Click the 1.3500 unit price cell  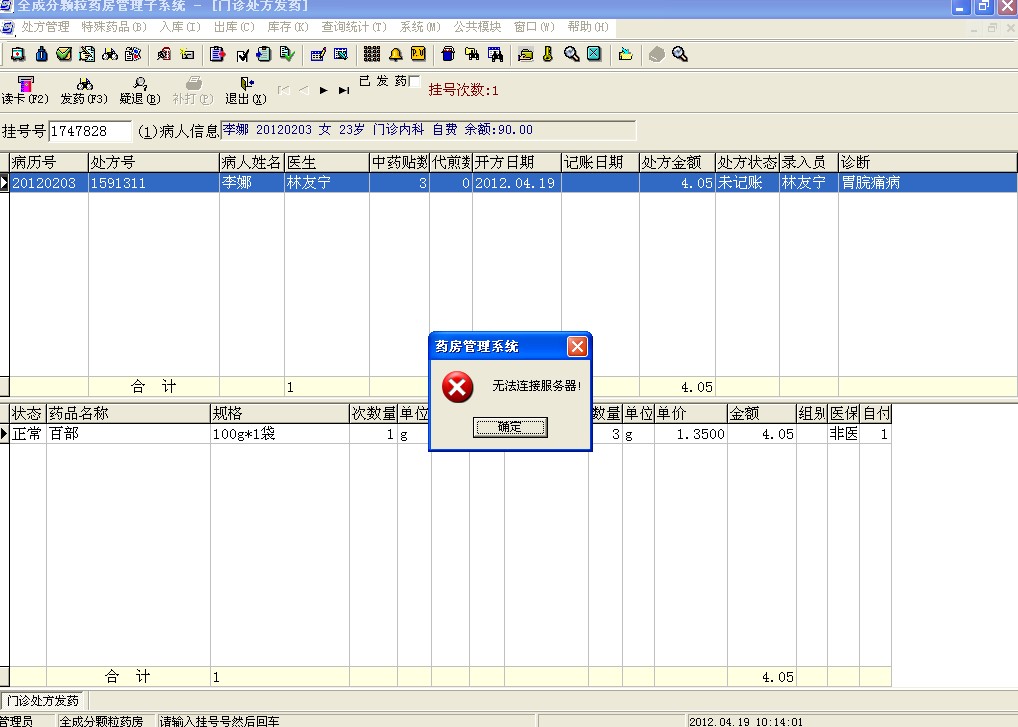point(691,434)
